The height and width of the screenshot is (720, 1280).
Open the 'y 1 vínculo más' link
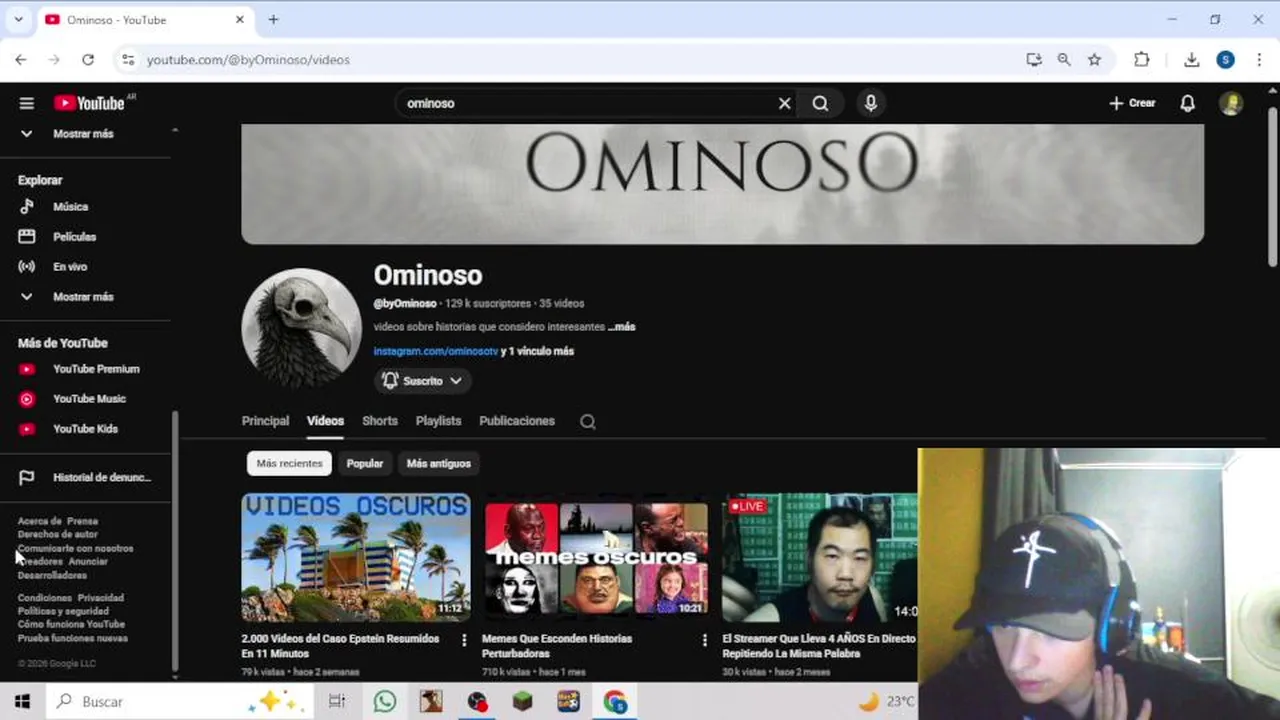tap(537, 352)
